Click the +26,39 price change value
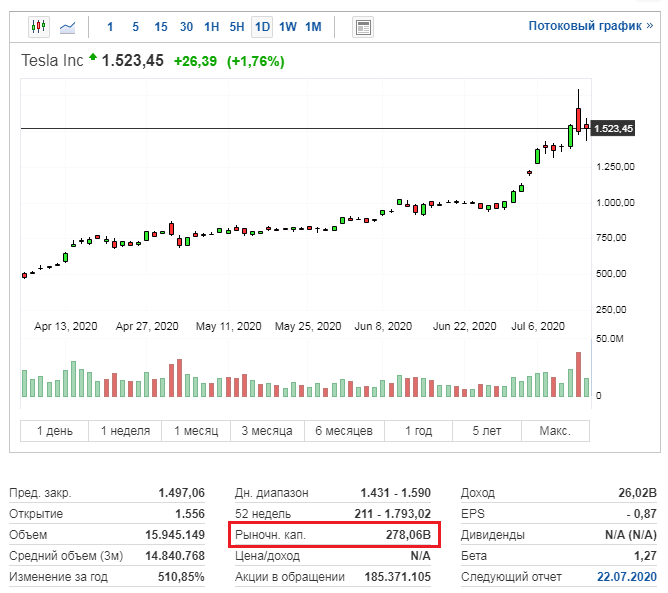Viewport: 668px width, 593px height. [x=195, y=61]
